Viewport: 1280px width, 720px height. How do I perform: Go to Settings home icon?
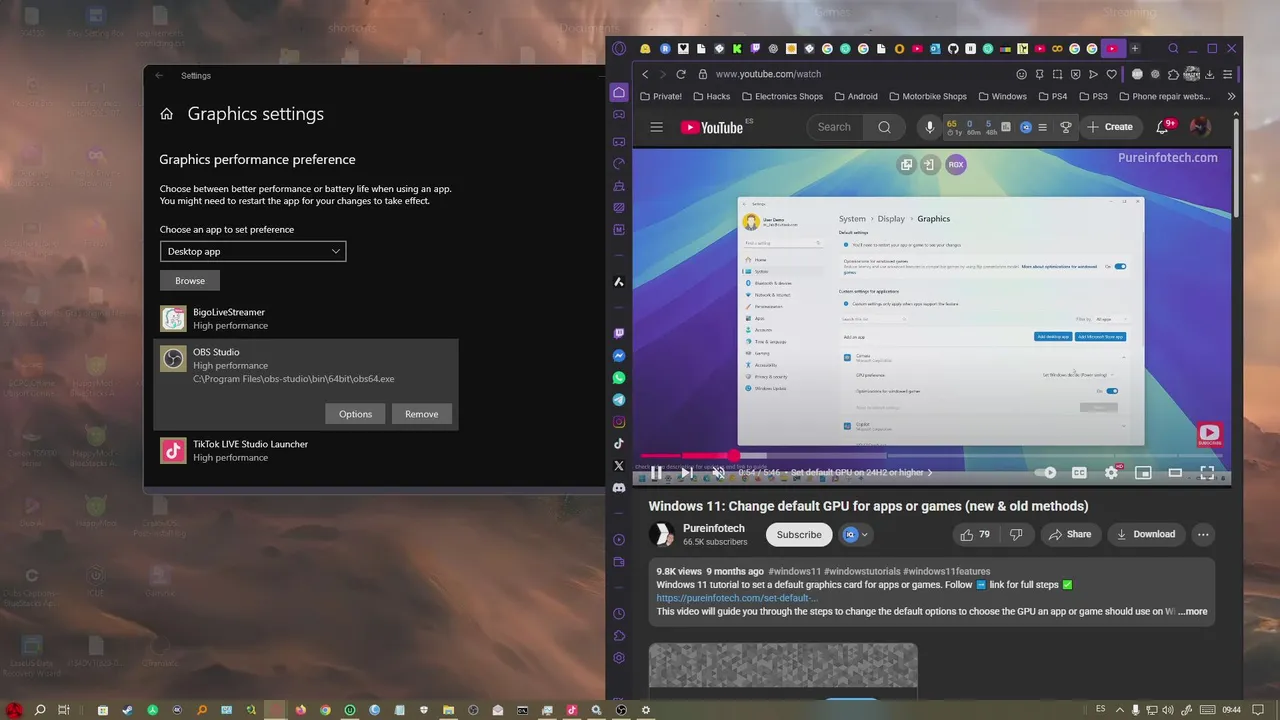tap(166, 114)
